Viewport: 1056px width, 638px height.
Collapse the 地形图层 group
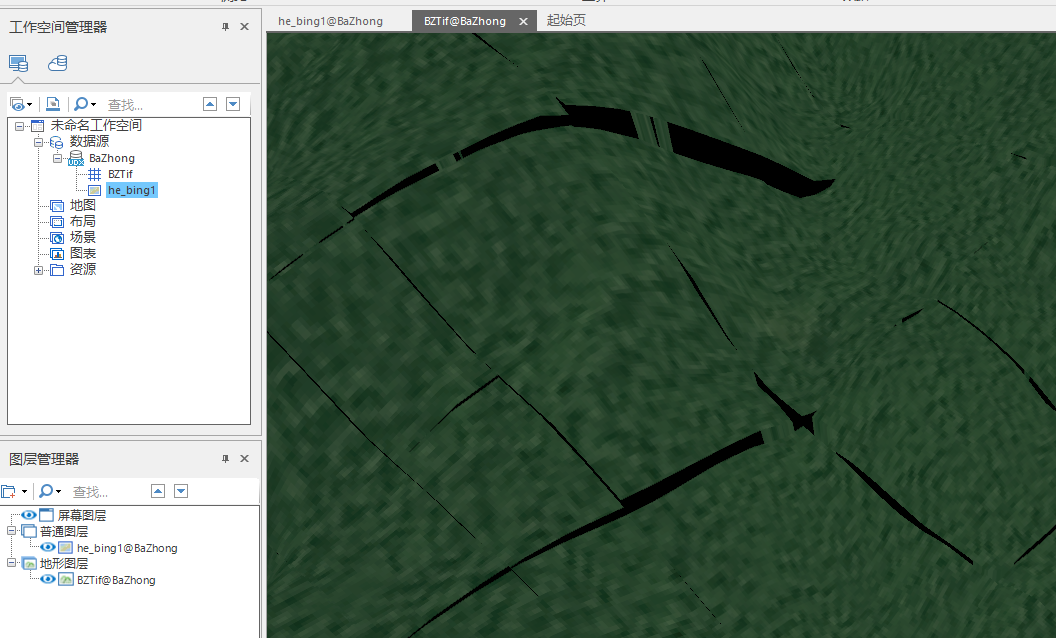[11, 563]
